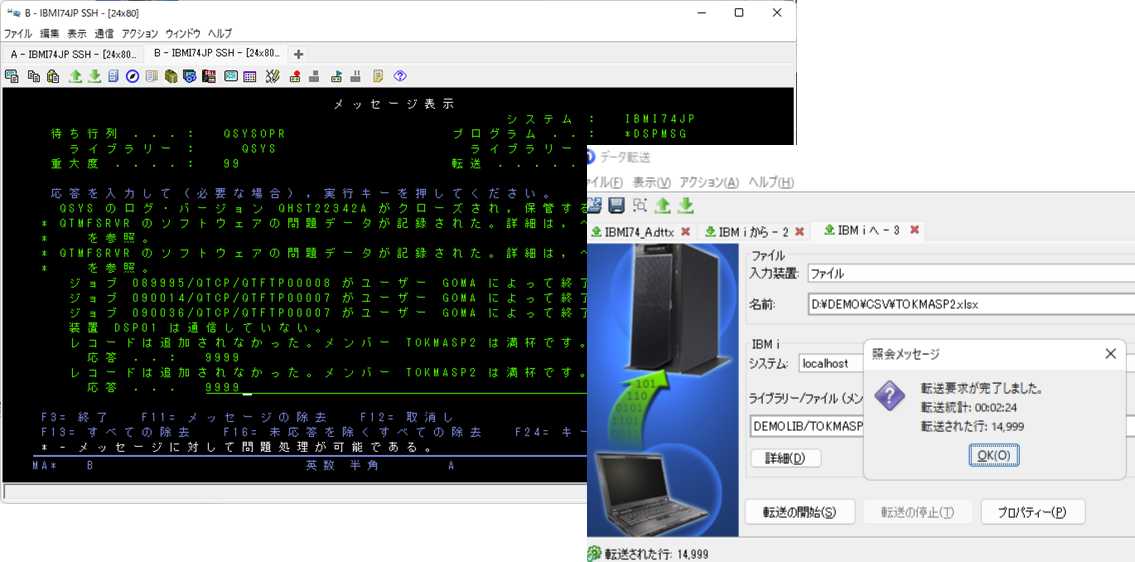1135x562 pixels.
Task: Click 'F13= すべての除去' in terminal
Action: pos(115,432)
